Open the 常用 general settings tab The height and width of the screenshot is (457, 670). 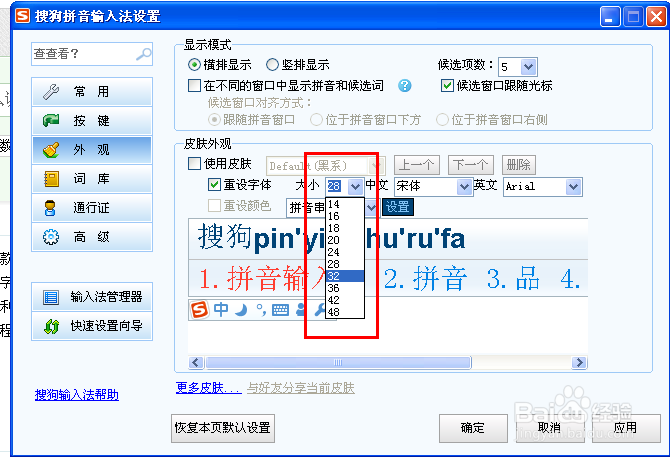[x=92, y=92]
